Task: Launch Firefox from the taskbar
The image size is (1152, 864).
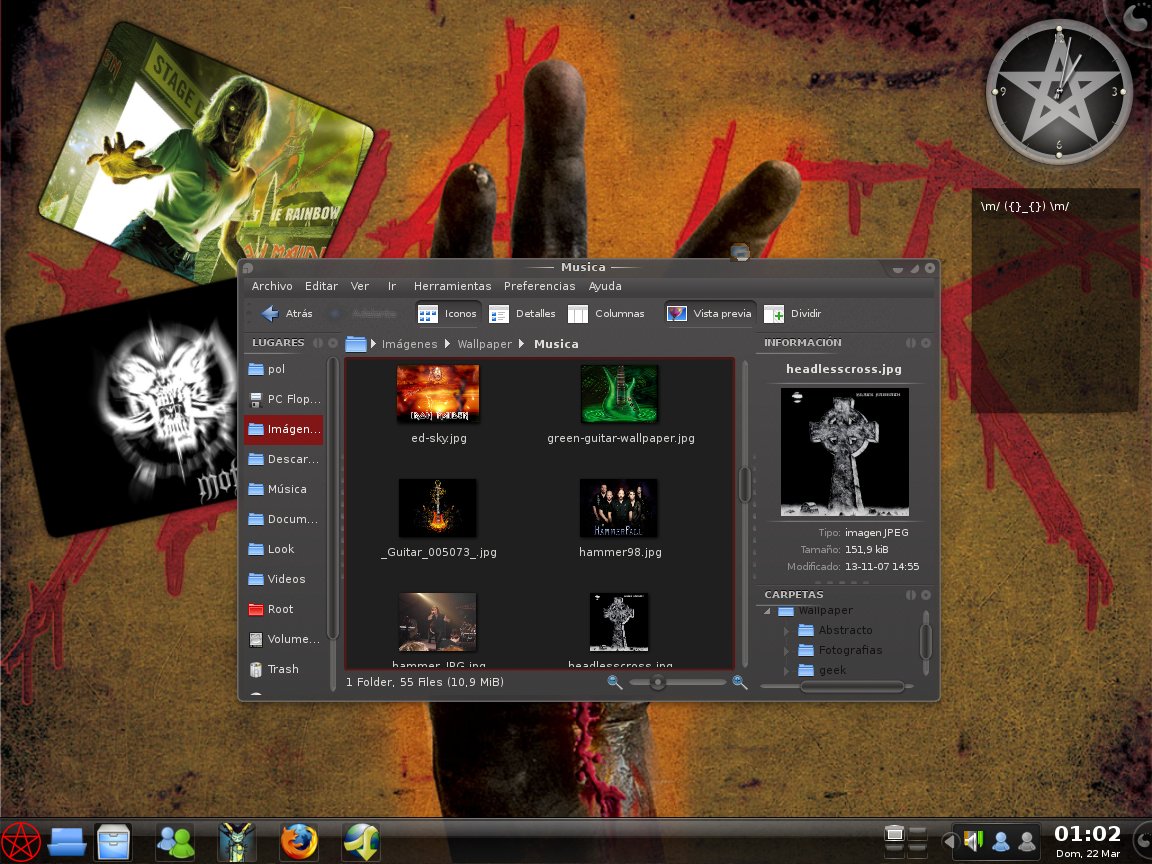Action: 298,842
